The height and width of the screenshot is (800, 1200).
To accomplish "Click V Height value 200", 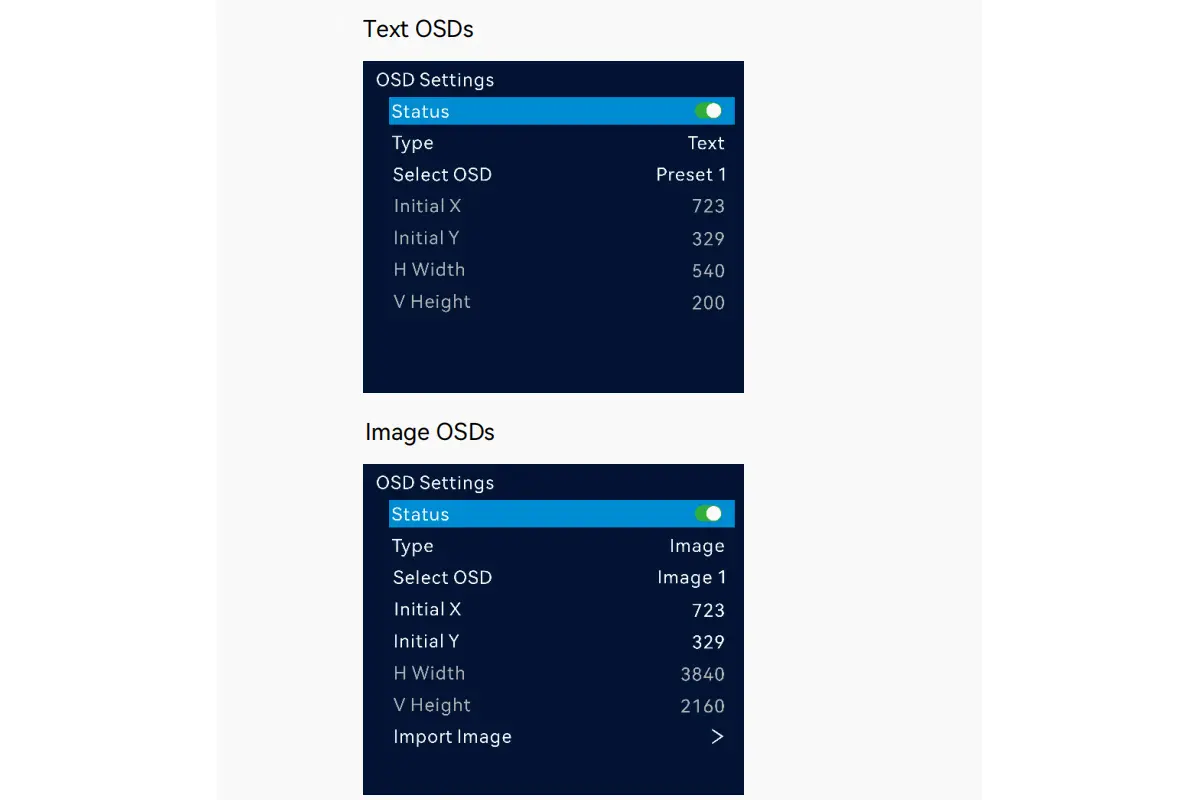I will click(x=708, y=303).
